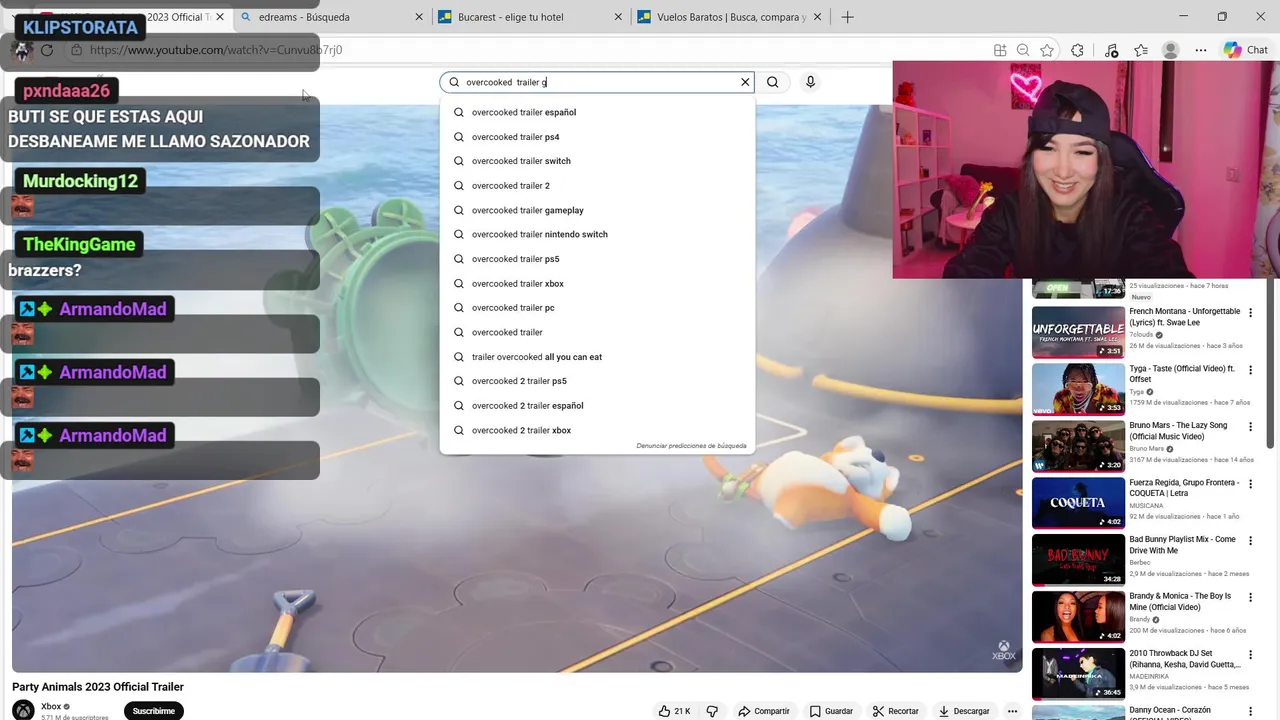Select suggestion 'overcooked trailer español'
This screenshot has width=1280, height=720.
(597, 112)
